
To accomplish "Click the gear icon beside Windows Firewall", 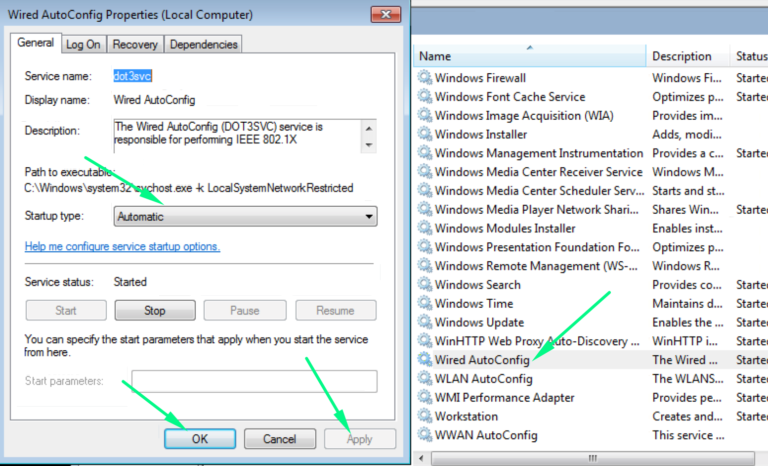I will click(425, 78).
